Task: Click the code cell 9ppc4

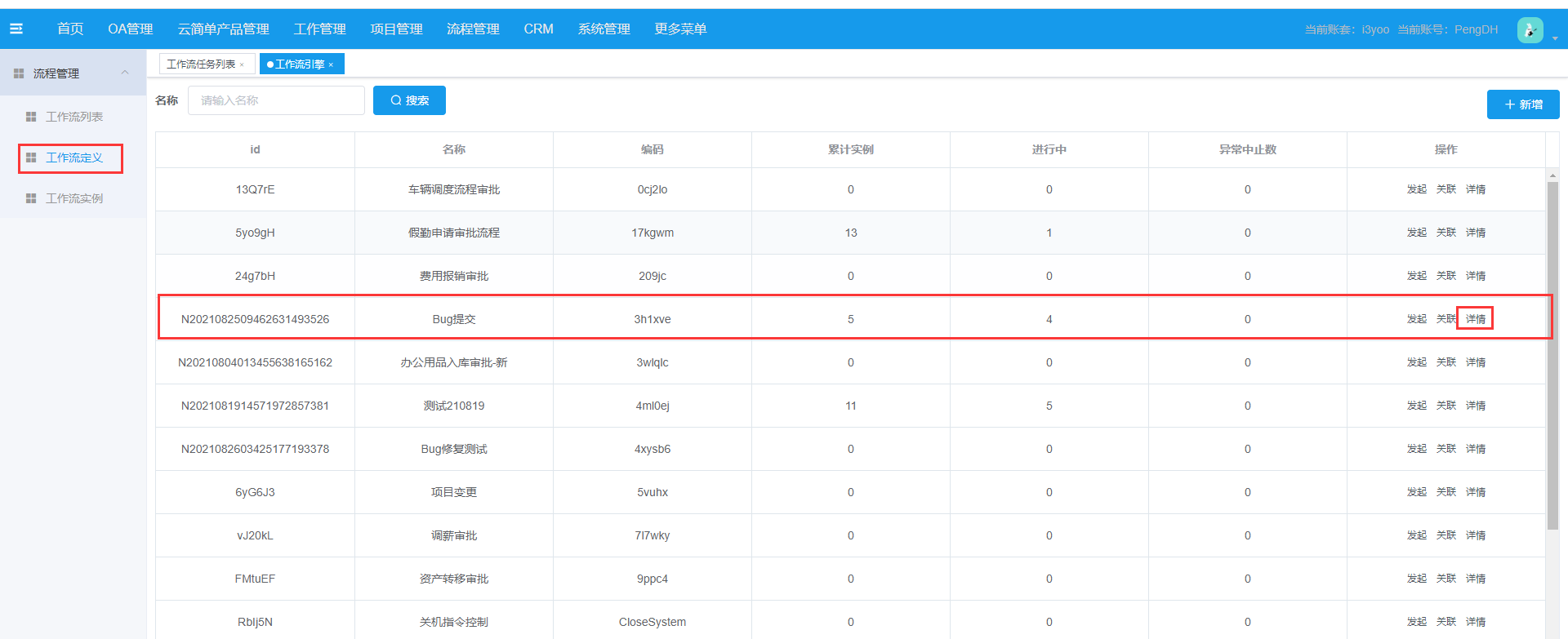Action: tap(653, 579)
